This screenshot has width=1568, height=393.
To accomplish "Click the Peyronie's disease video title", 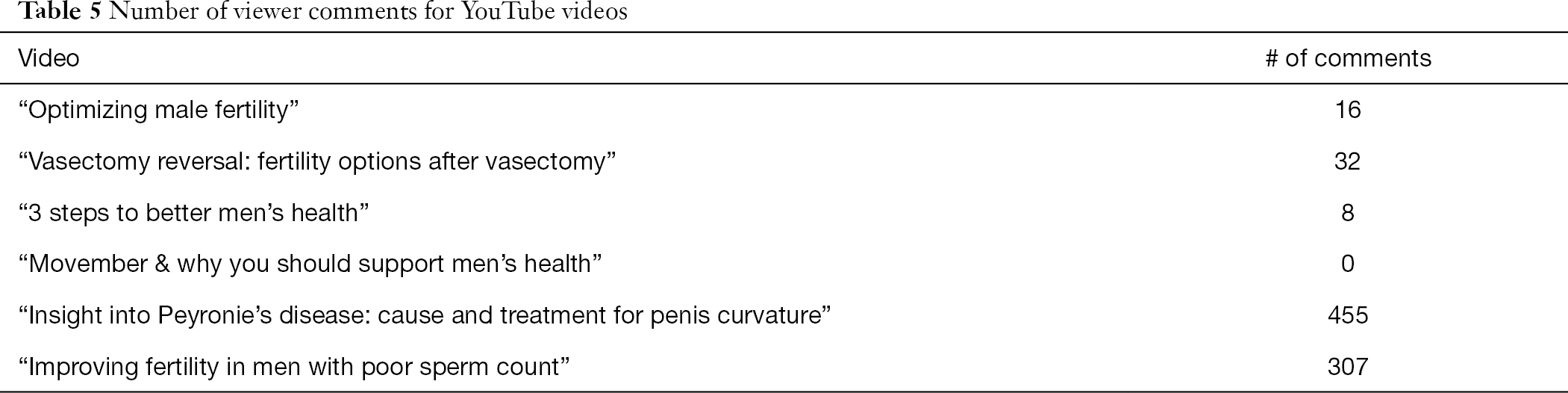I will pyautogui.click(x=425, y=315).
